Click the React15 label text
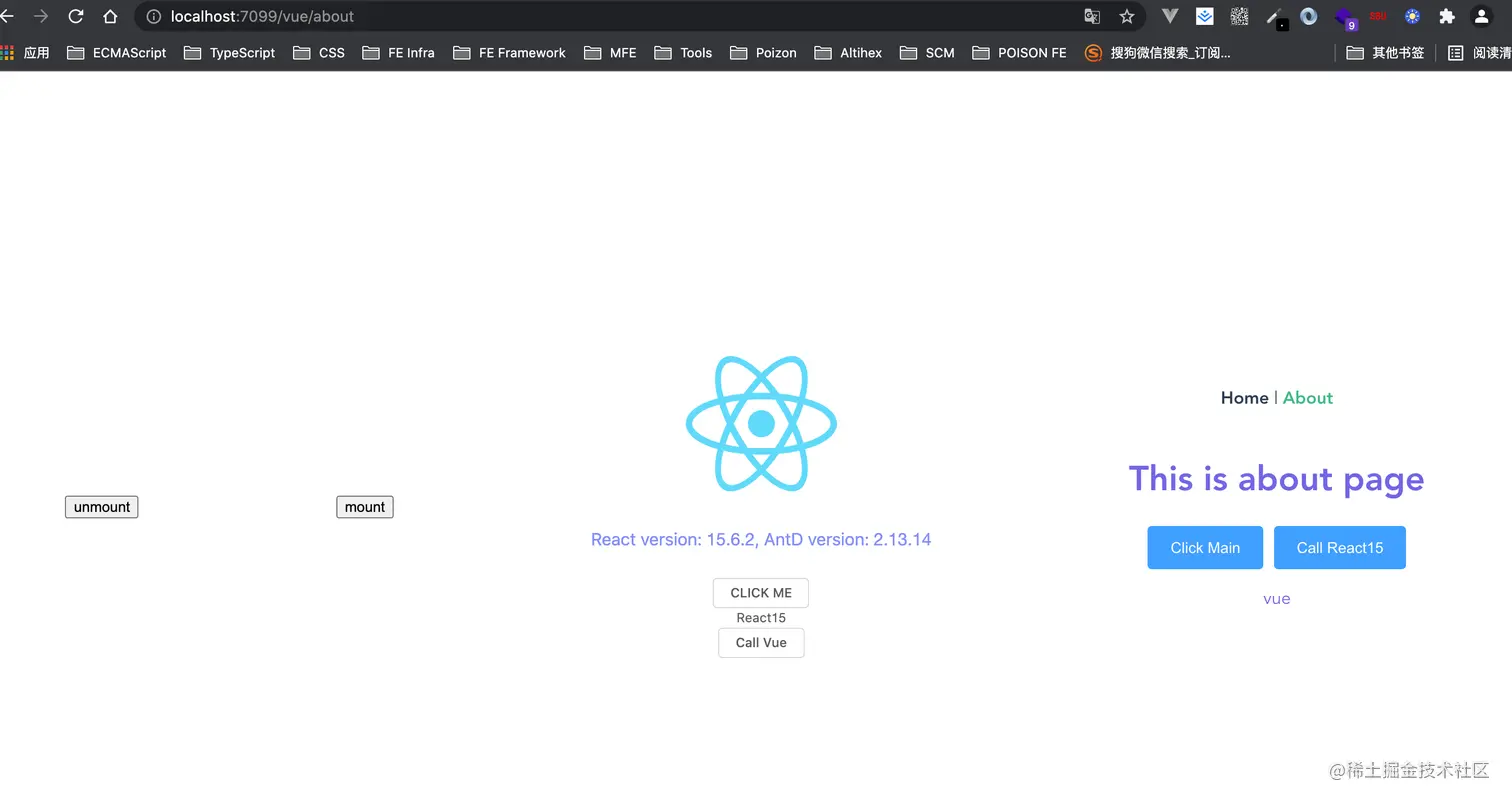 coord(761,618)
